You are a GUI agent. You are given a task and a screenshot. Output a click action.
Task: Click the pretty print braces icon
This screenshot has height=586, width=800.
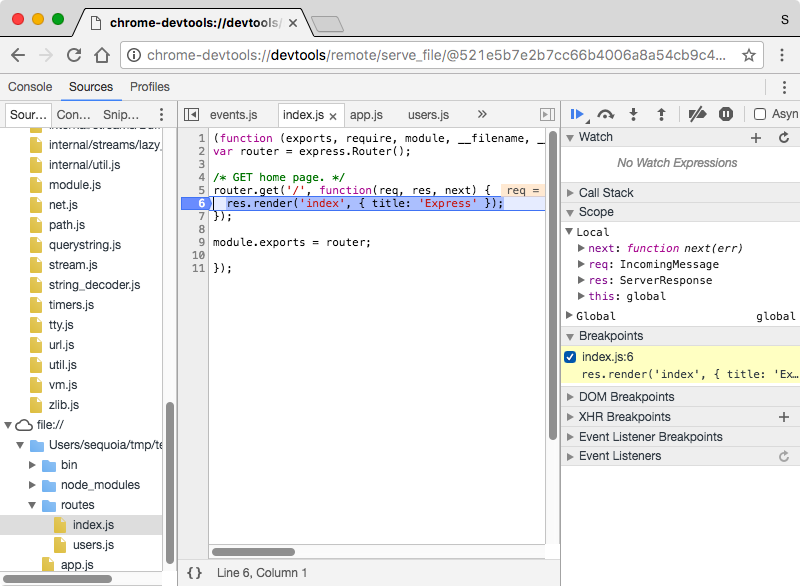coord(194,573)
